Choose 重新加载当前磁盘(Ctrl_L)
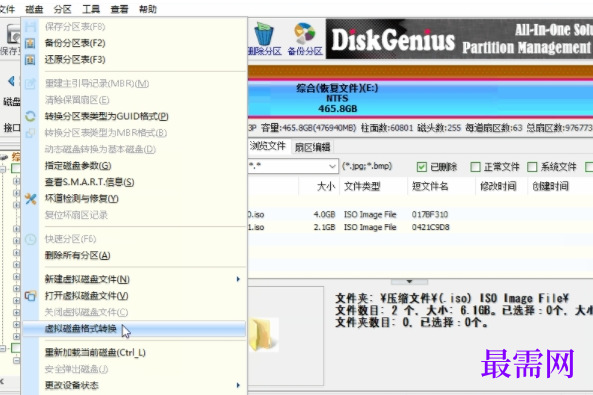Image resolution: width=593 pixels, height=395 pixels. tap(134, 353)
